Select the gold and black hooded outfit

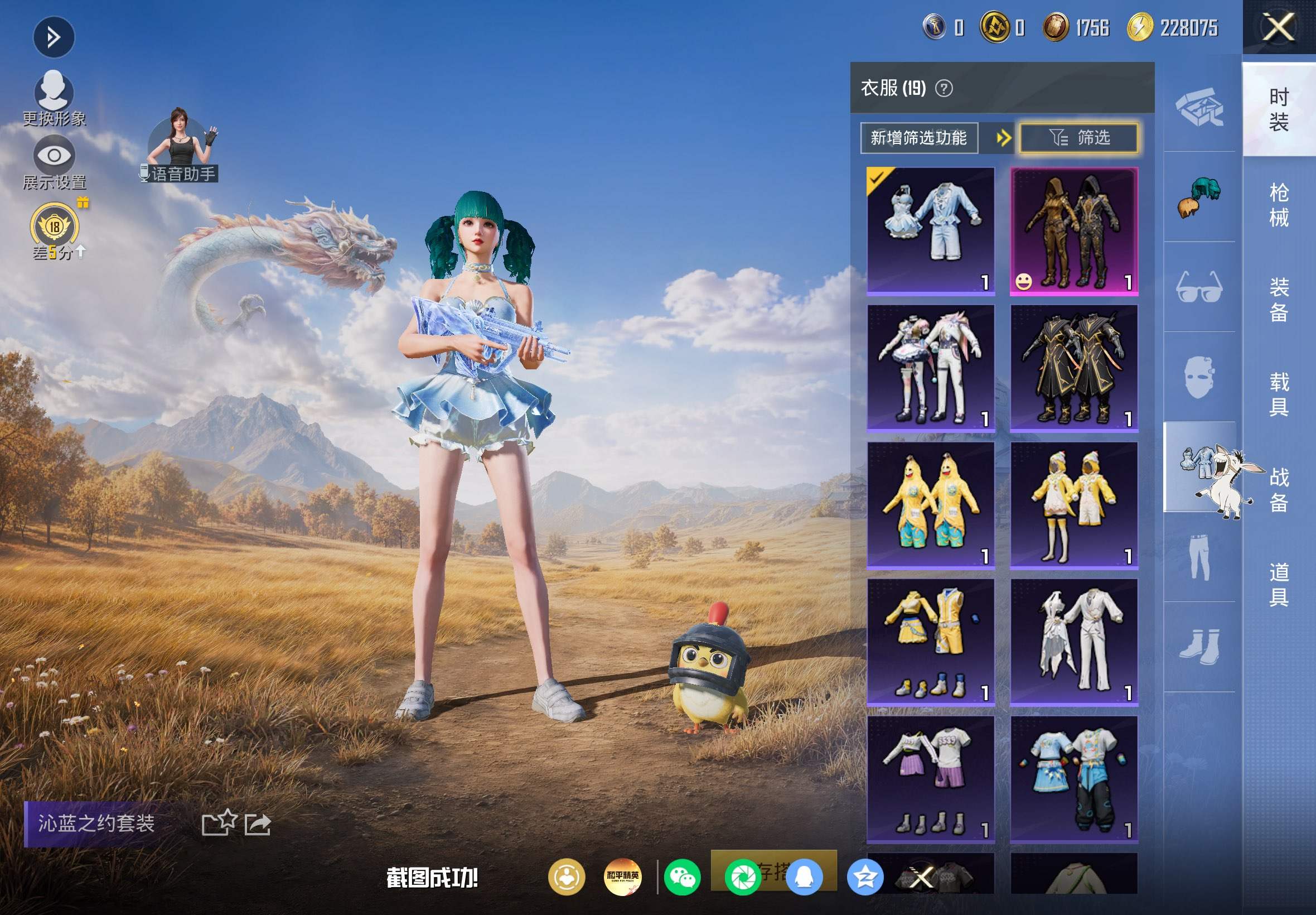point(1073,231)
